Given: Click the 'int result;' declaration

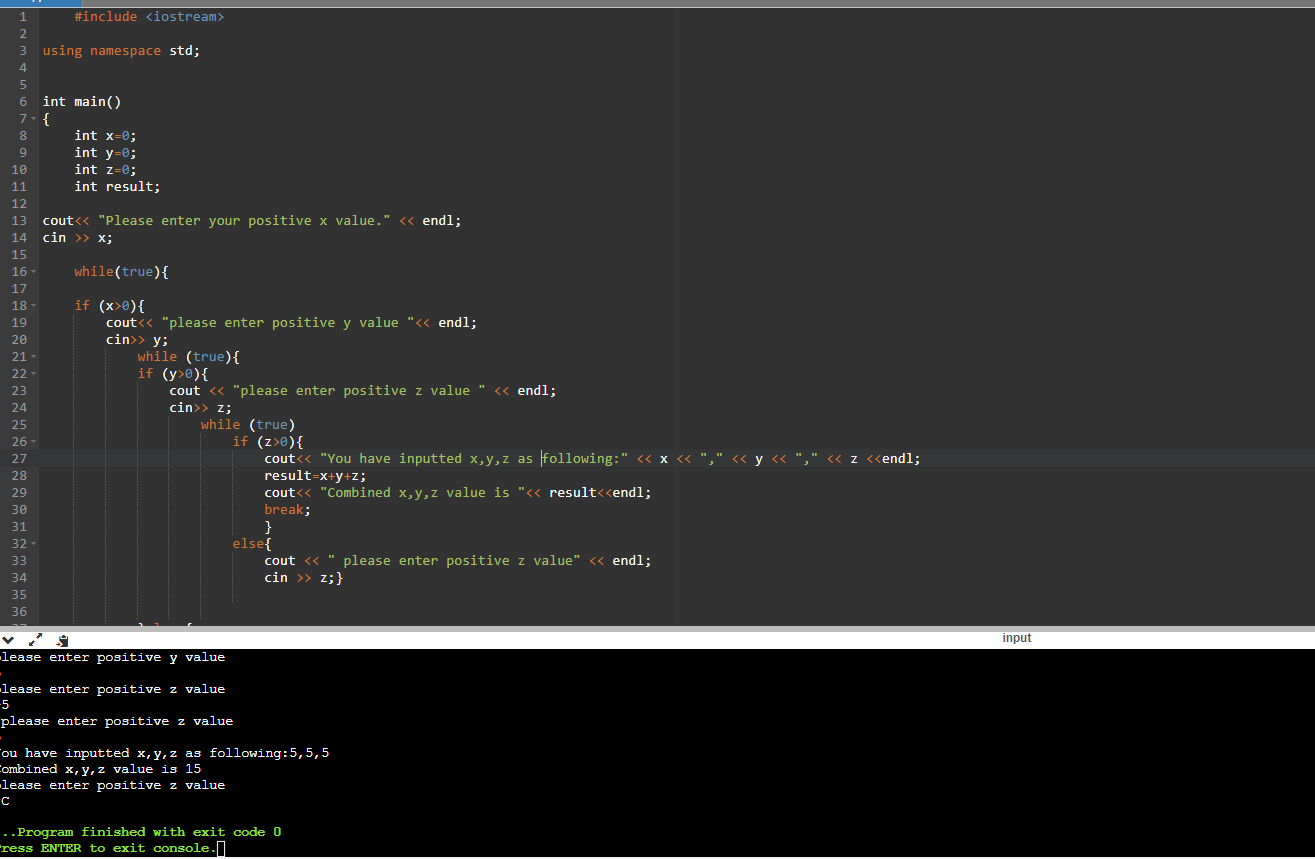Looking at the screenshot, I should pos(117,187).
